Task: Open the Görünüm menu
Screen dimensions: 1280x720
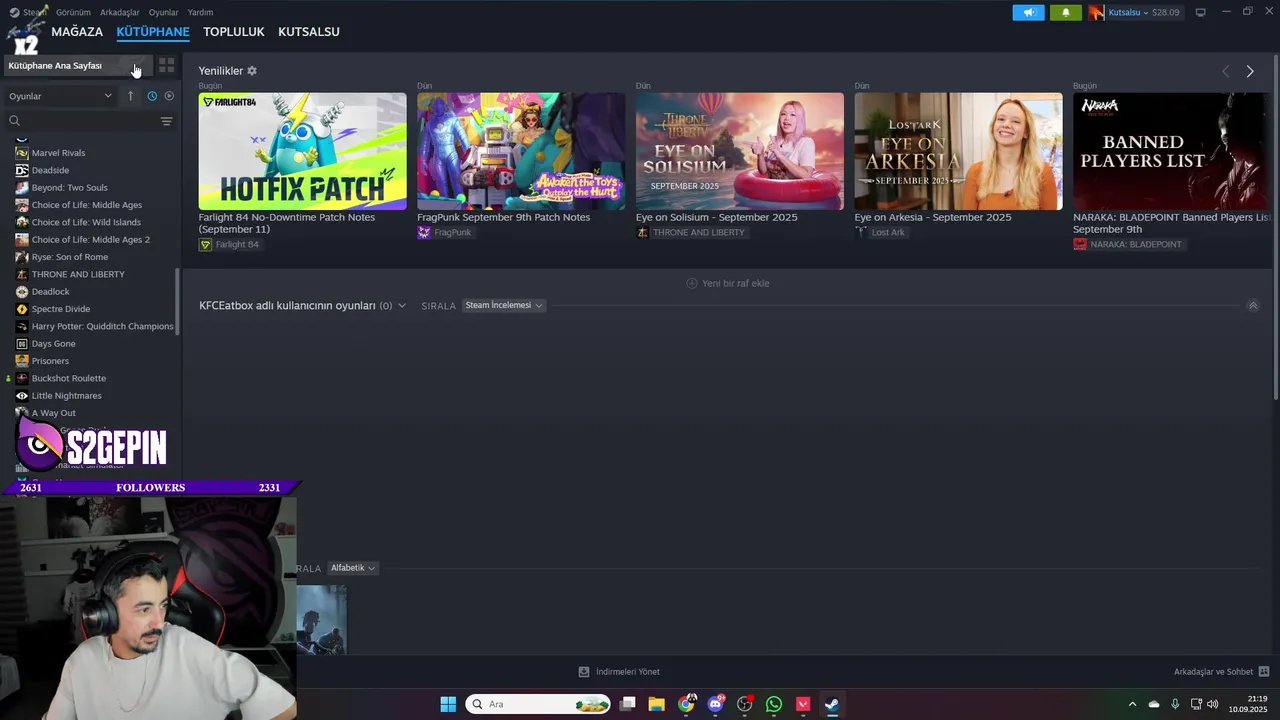Action: 73,12
